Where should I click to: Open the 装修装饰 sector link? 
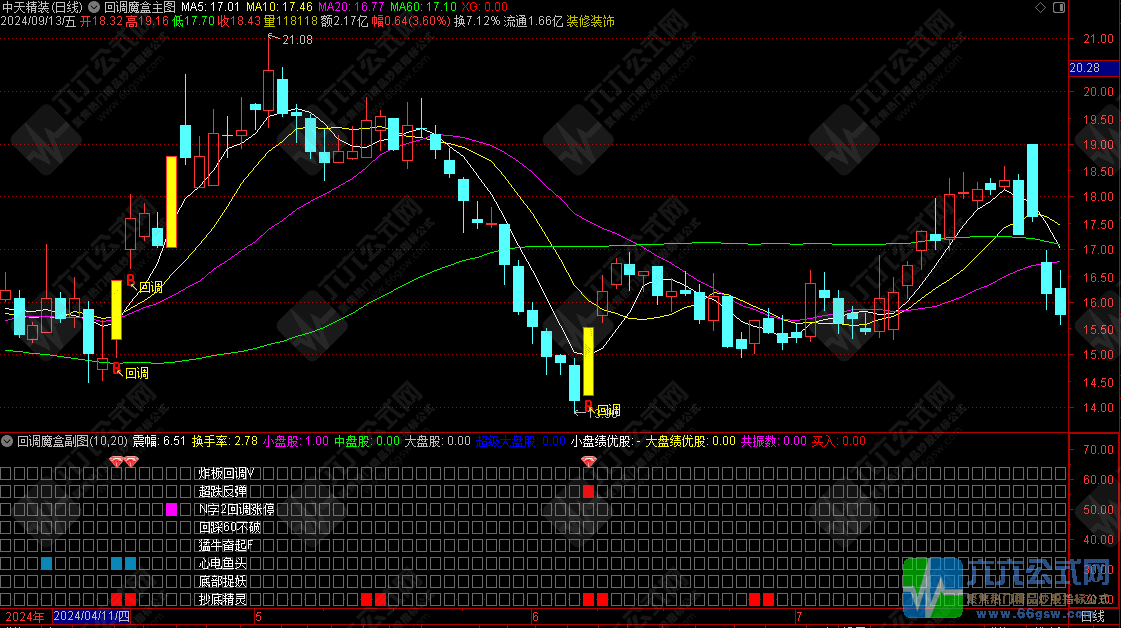(590, 21)
